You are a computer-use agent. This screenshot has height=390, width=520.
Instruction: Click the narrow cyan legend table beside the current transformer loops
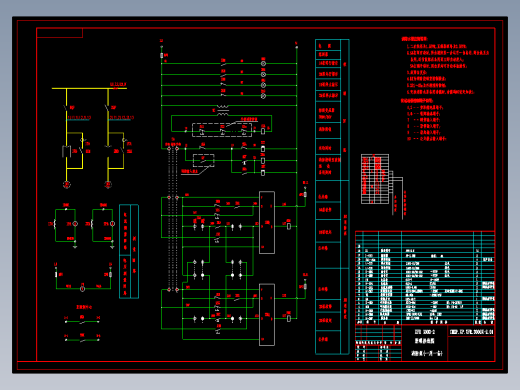tap(129, 251)
